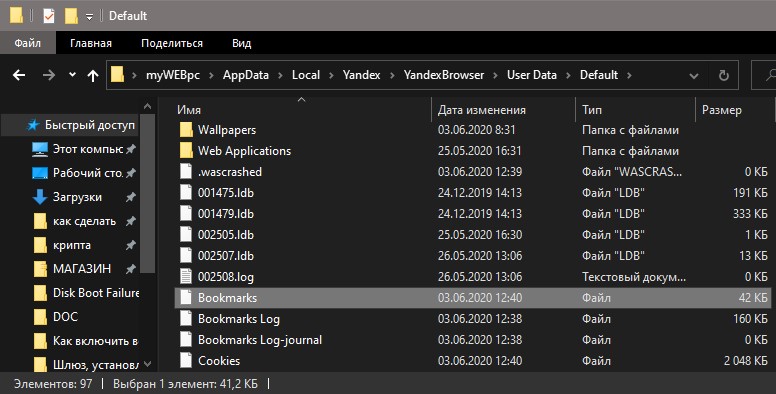Image resolution: width=776 pixels, height=394 pixels.
Task: Select Как включить folder in sidebar
Action: (95, 341)
